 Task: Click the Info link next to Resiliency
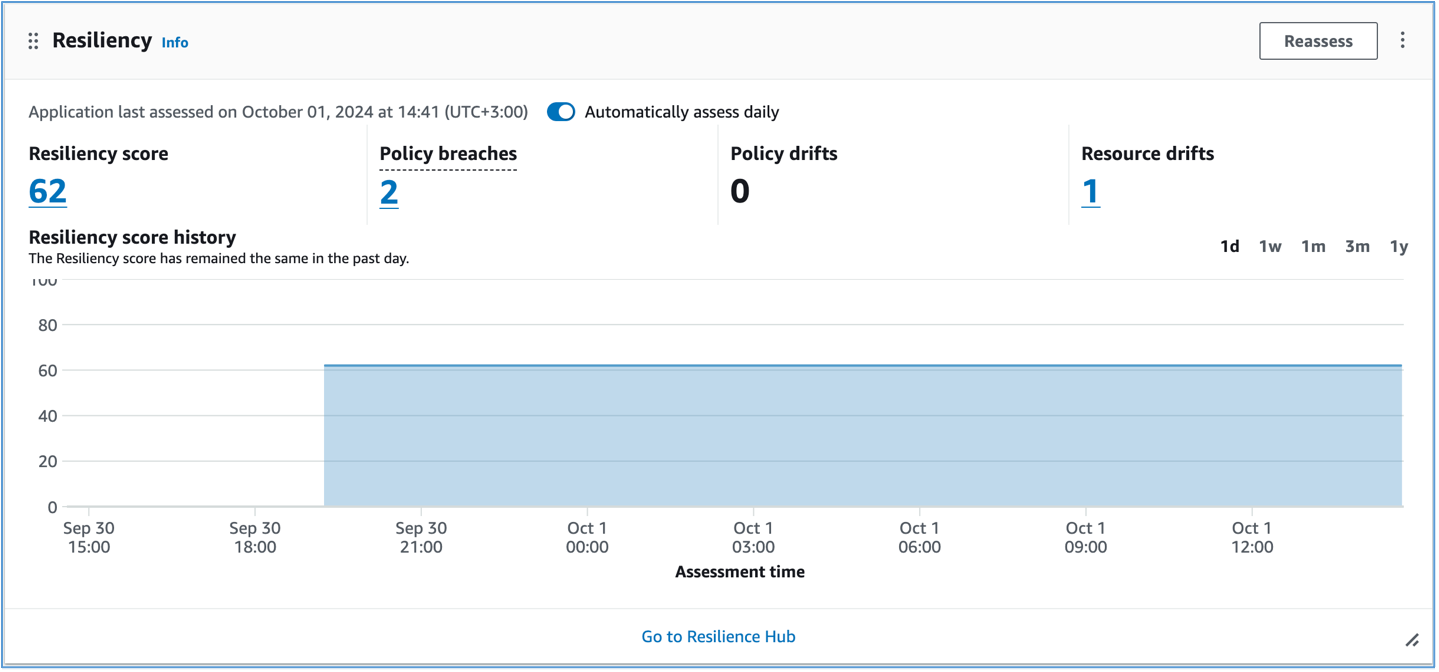175,42
